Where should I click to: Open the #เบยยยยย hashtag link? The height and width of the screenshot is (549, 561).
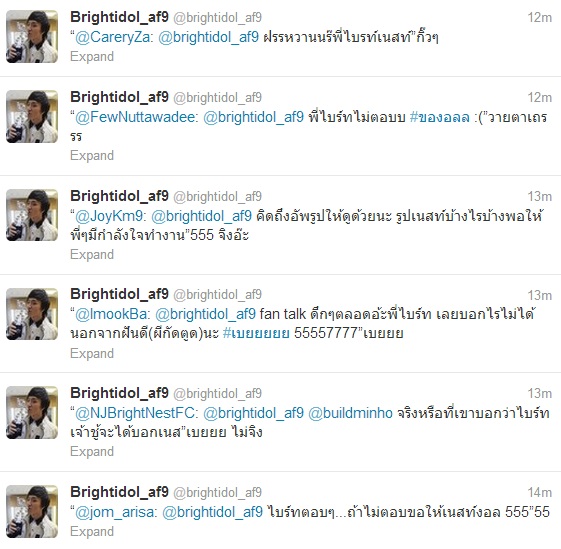(x=256, y=333)
